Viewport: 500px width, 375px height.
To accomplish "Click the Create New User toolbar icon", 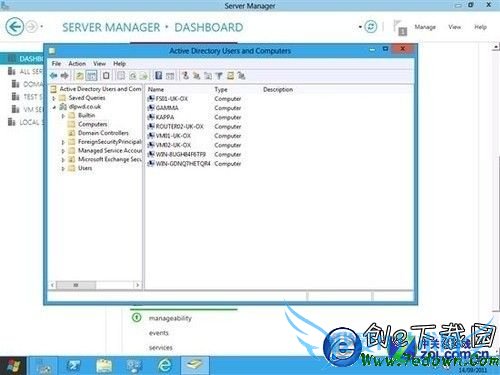I will pos(185,76).
